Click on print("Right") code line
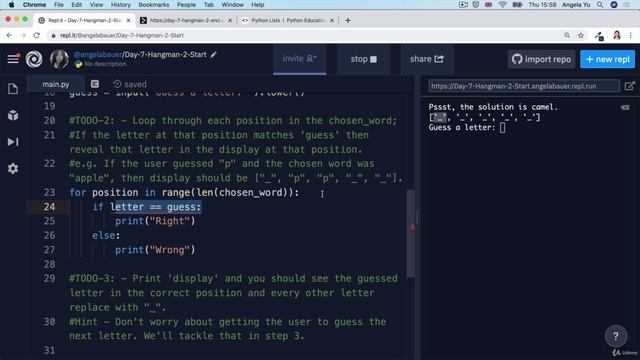 coord(155,221)
